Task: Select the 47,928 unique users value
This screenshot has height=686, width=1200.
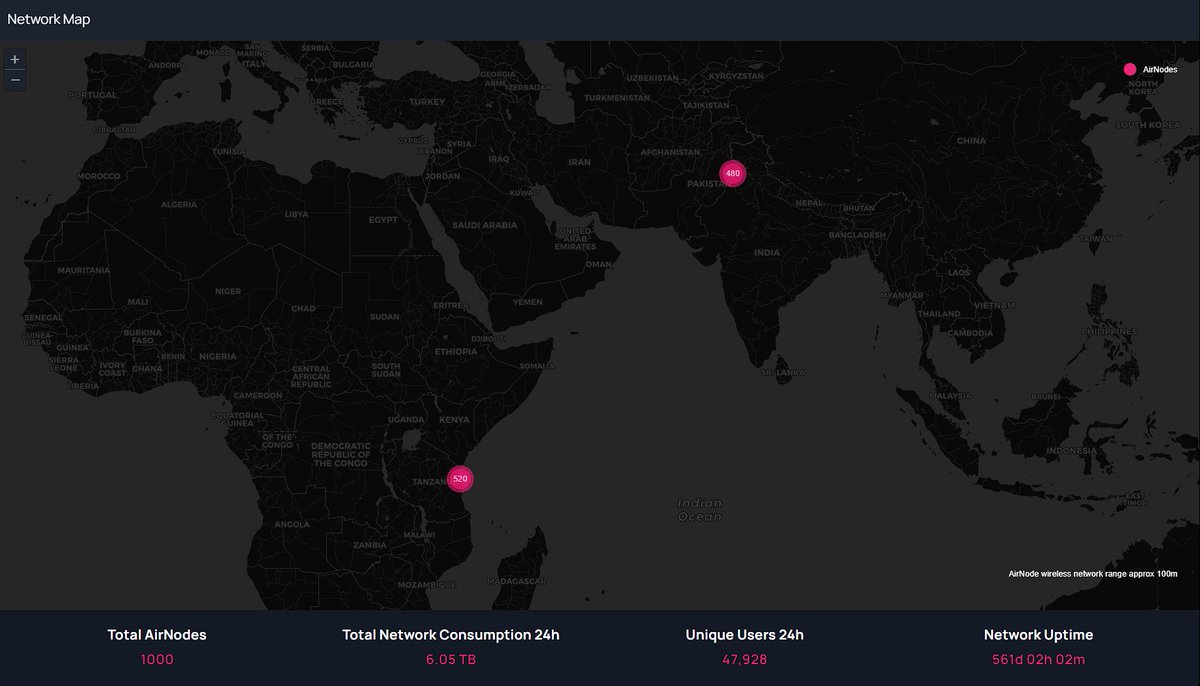Action: point(745,660)
